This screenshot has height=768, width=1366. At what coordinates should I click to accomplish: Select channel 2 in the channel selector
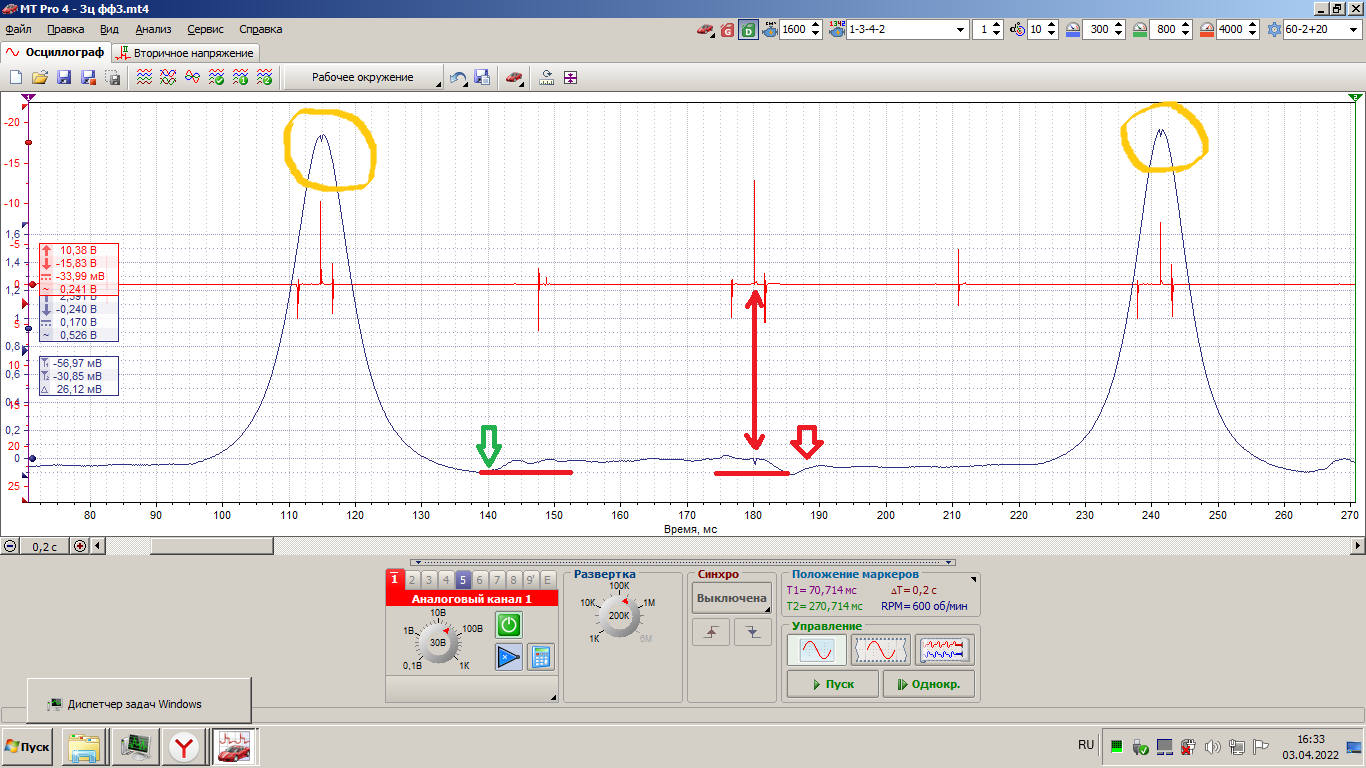coord(412,579)
